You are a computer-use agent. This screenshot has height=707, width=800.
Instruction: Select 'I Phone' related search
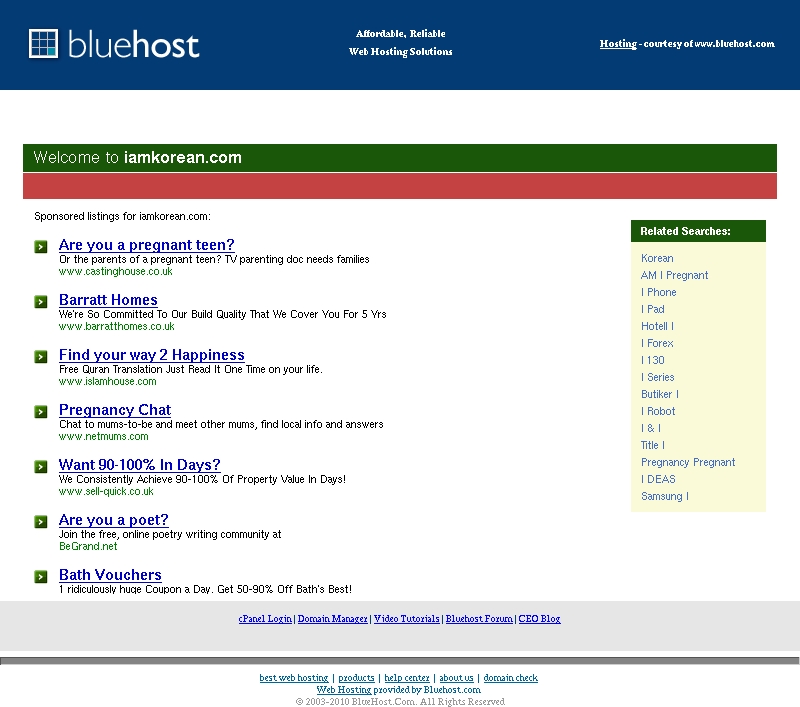(x=659, y=292)
